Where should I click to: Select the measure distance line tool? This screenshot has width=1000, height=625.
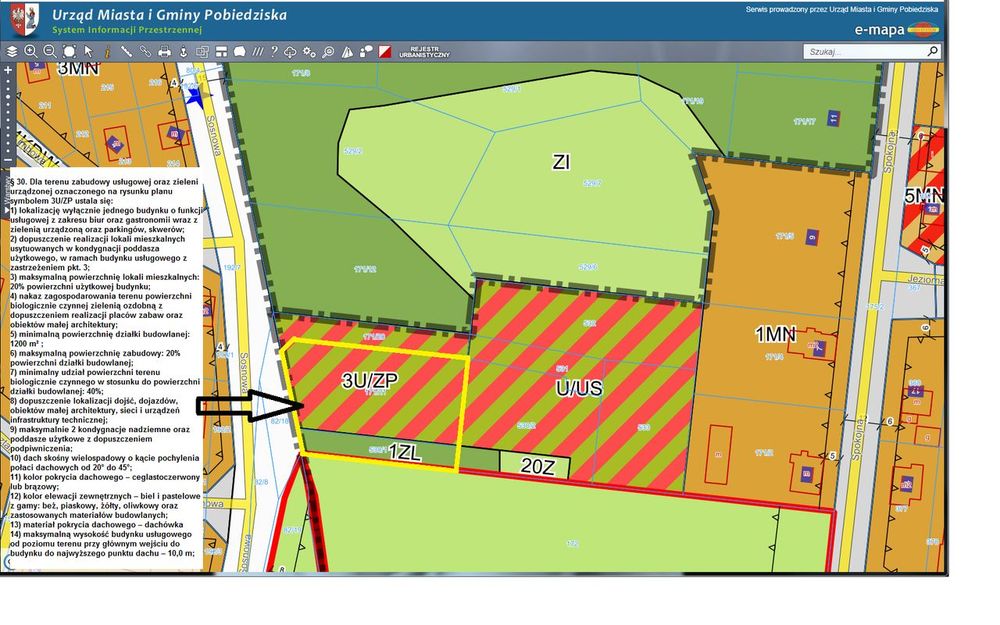(x=126, y=52)
